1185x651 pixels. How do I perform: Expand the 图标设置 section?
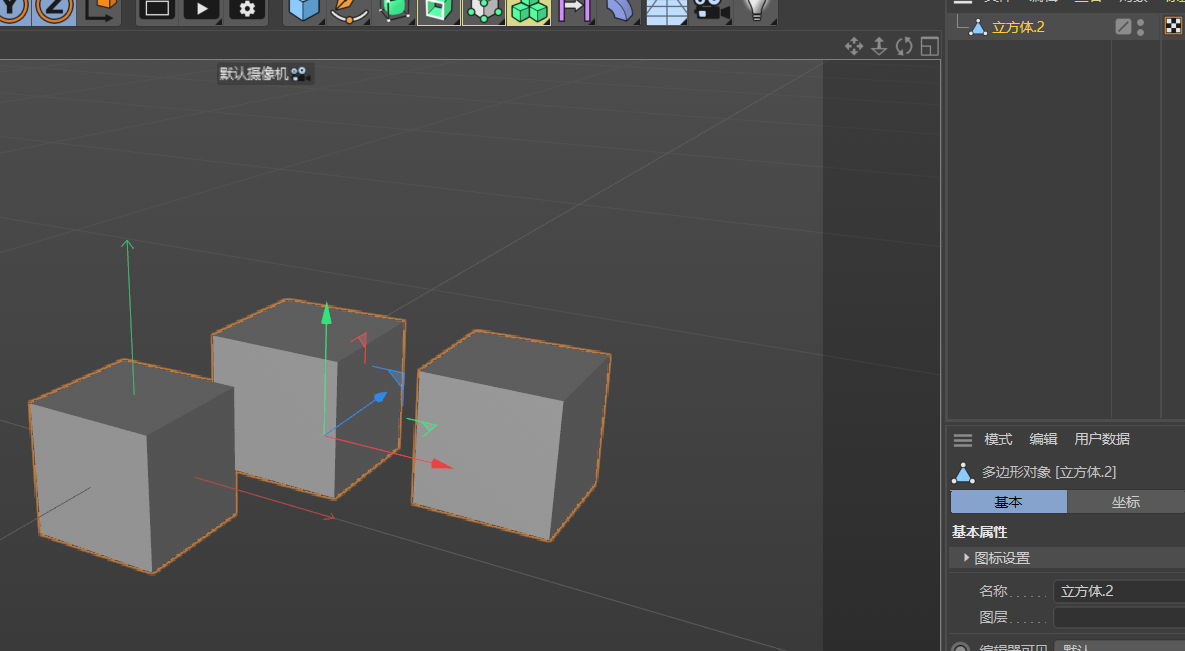pyautogui.click(x=967, y=558)
